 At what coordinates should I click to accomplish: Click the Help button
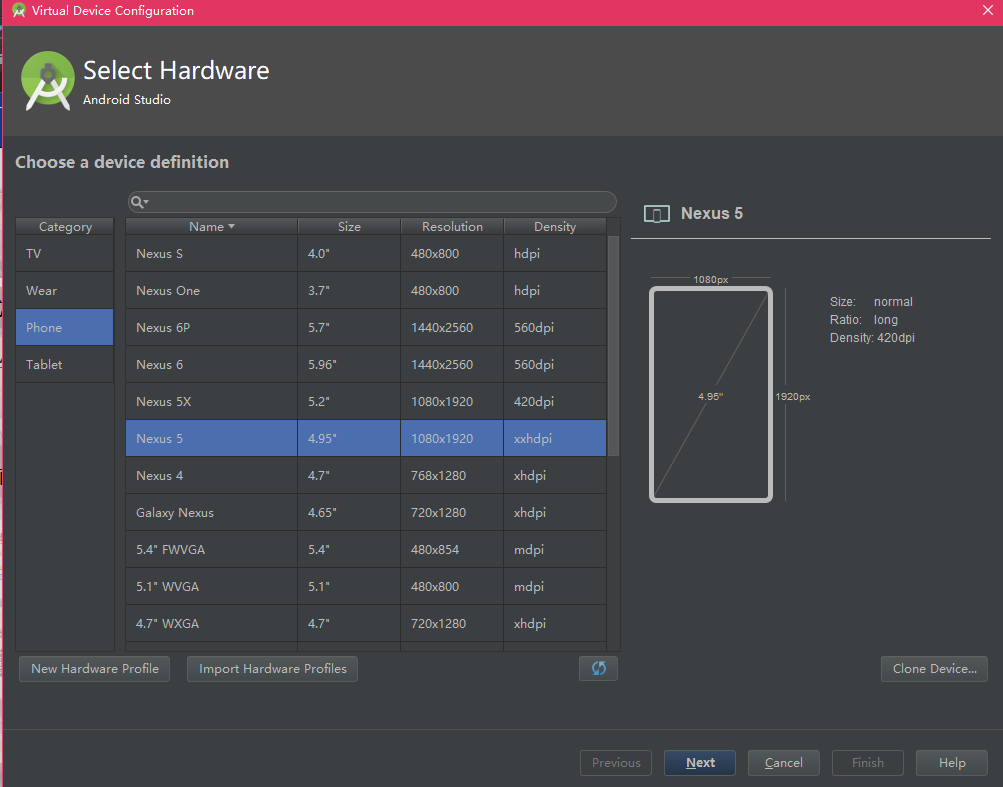pos(952,763)
